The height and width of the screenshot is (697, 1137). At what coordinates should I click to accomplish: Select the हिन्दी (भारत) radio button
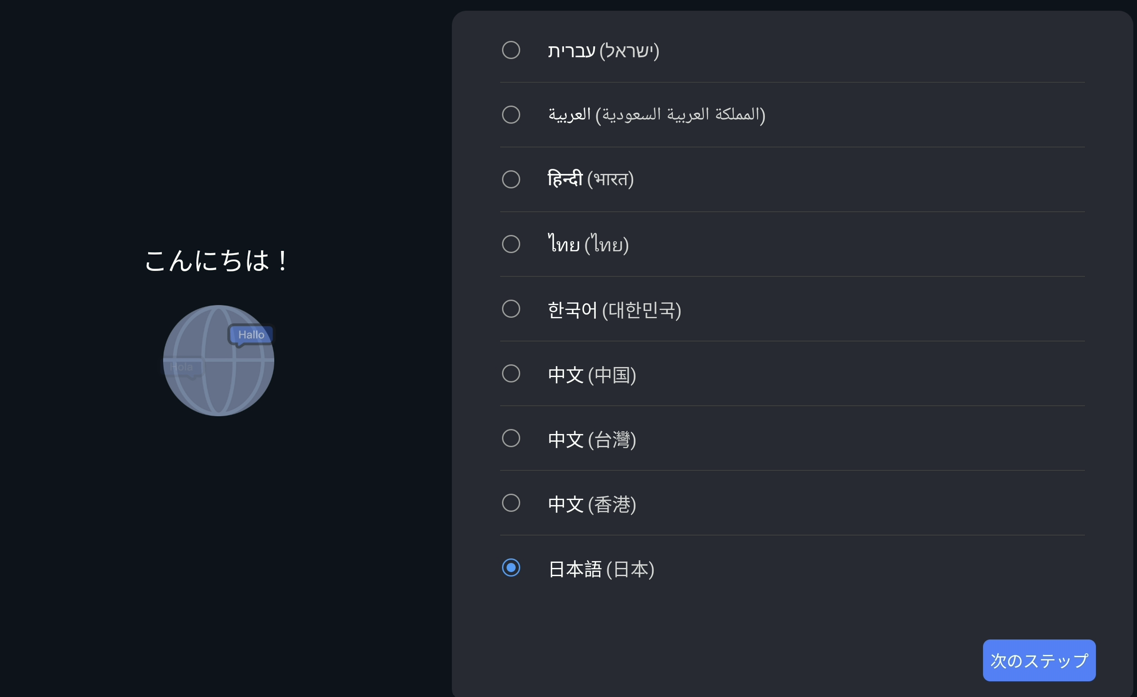tap(511, 180)
